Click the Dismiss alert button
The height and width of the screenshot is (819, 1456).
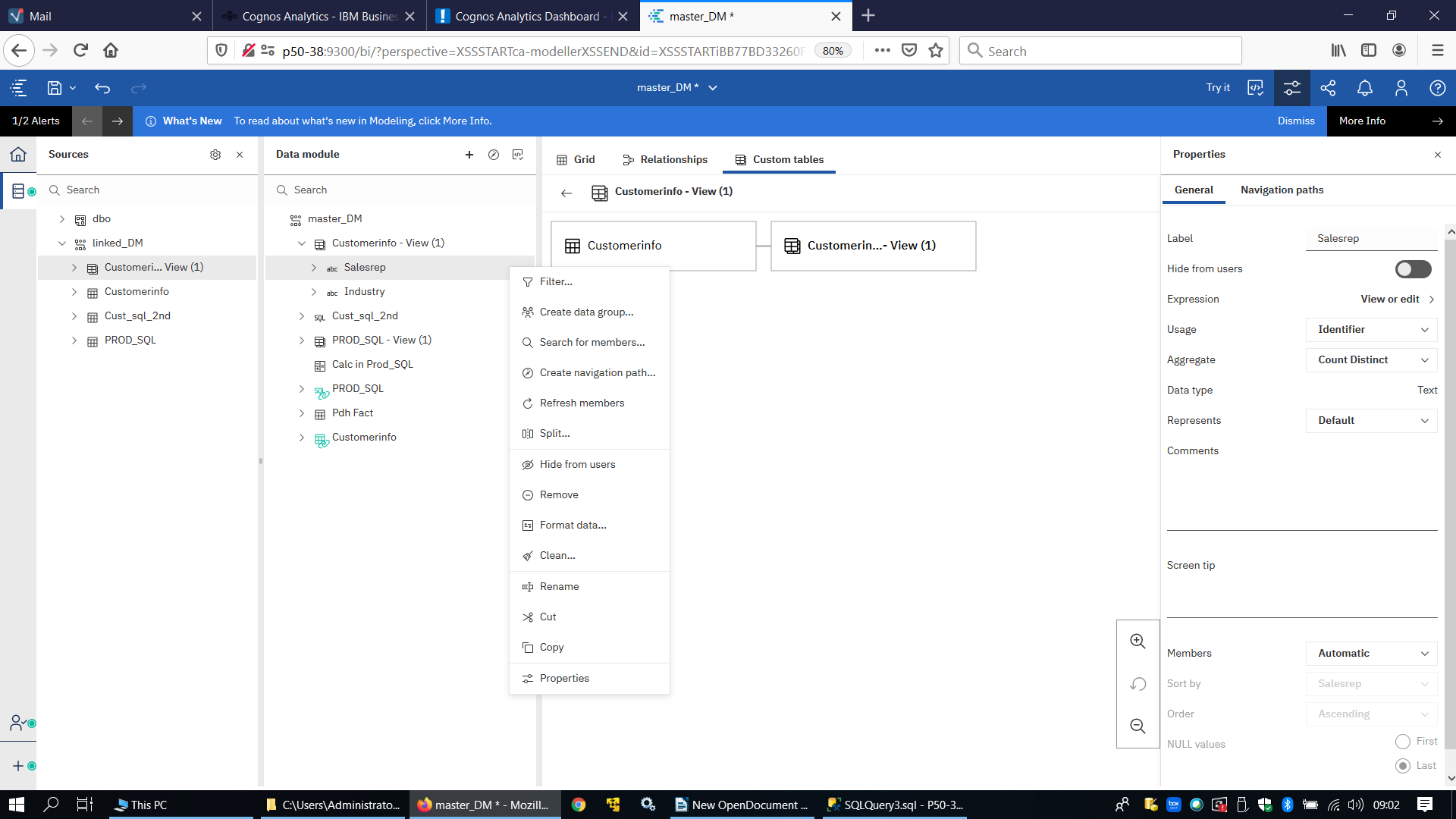pyautogui.click(x=1295, y=121)
